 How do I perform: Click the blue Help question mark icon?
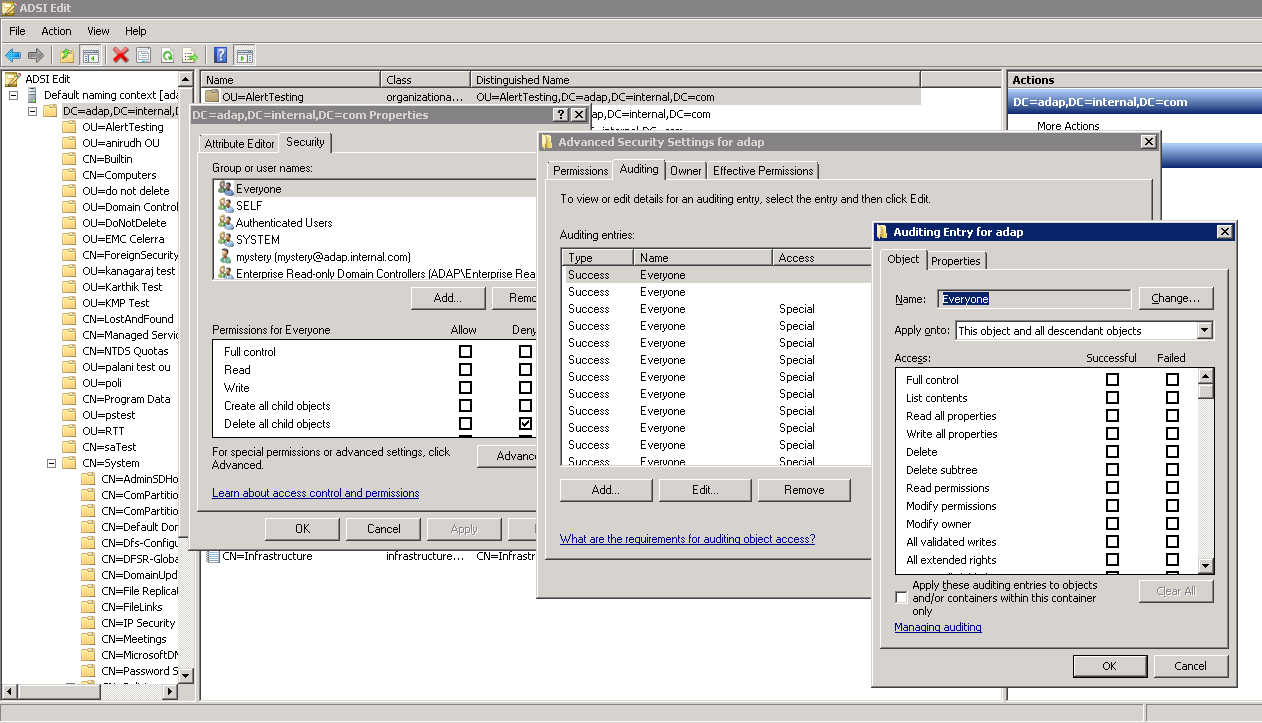tap(220, 56)
